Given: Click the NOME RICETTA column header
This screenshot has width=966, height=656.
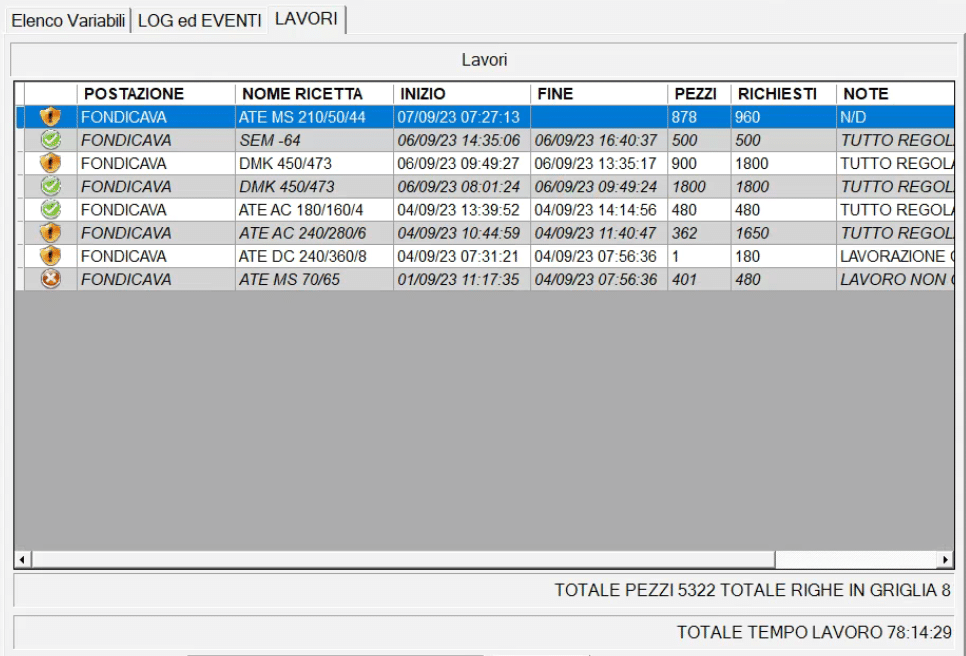Looking at the screenshot, I should click(x=302, y=94).
